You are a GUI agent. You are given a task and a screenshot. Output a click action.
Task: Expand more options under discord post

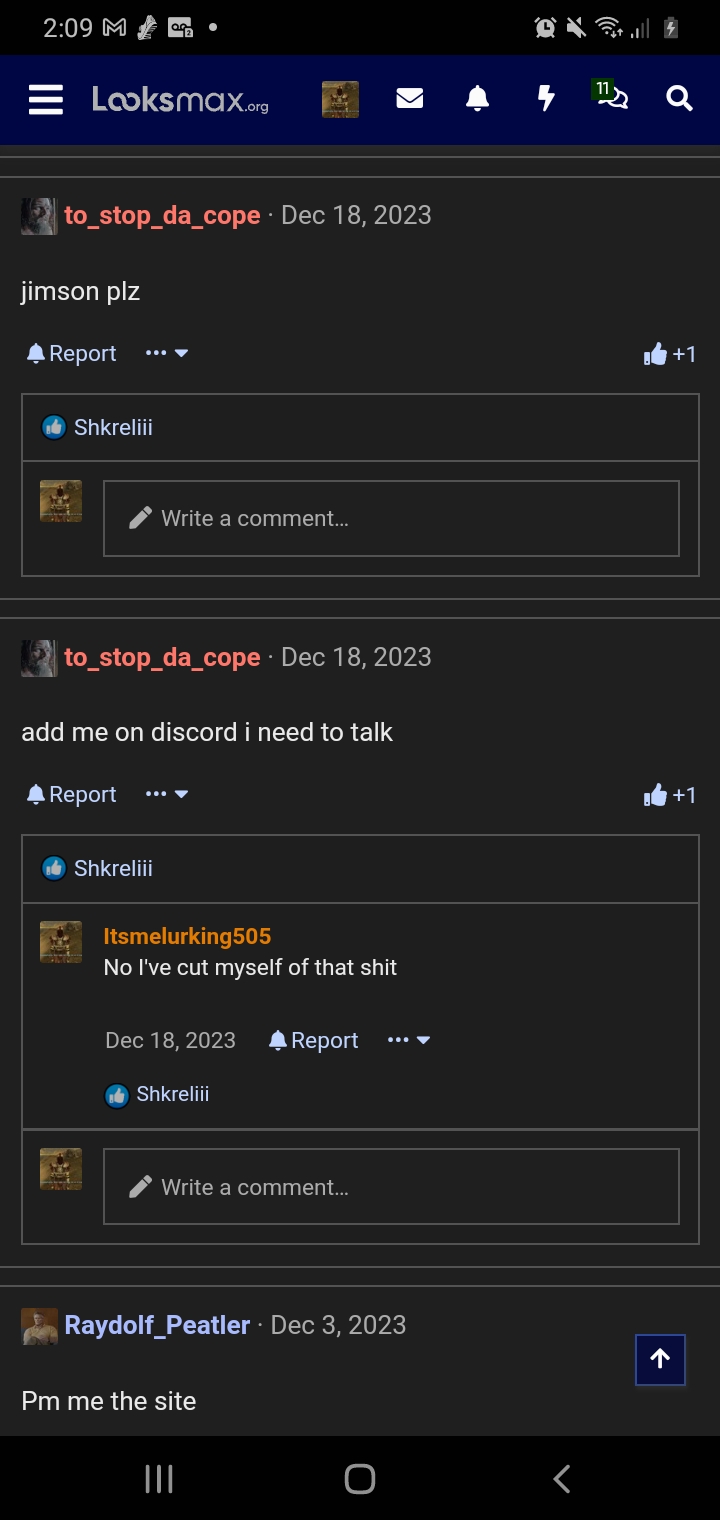[167, 794]
